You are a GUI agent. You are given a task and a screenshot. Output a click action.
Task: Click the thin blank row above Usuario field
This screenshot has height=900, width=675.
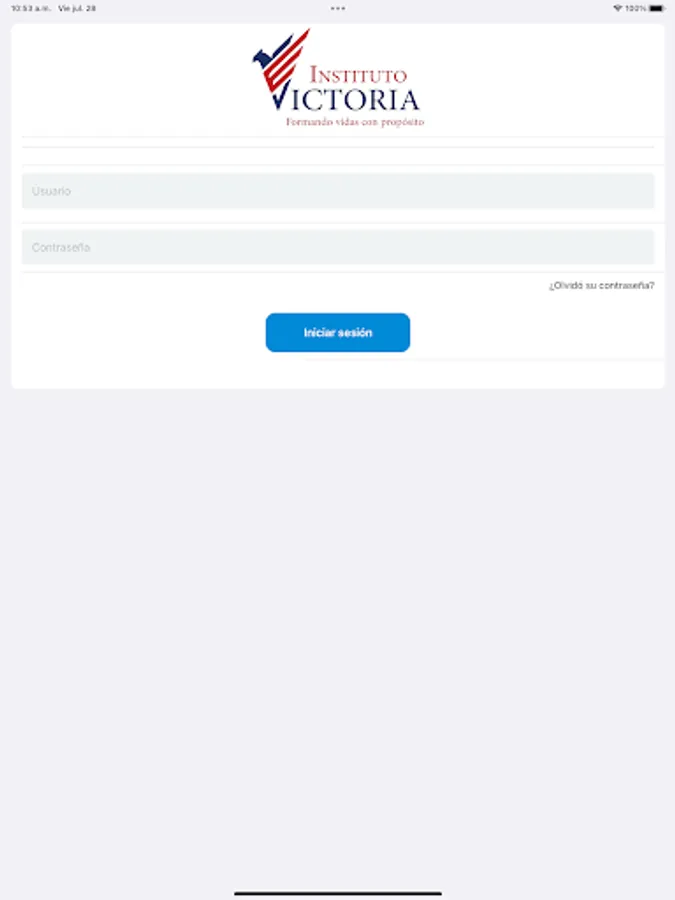click(338, 156)
